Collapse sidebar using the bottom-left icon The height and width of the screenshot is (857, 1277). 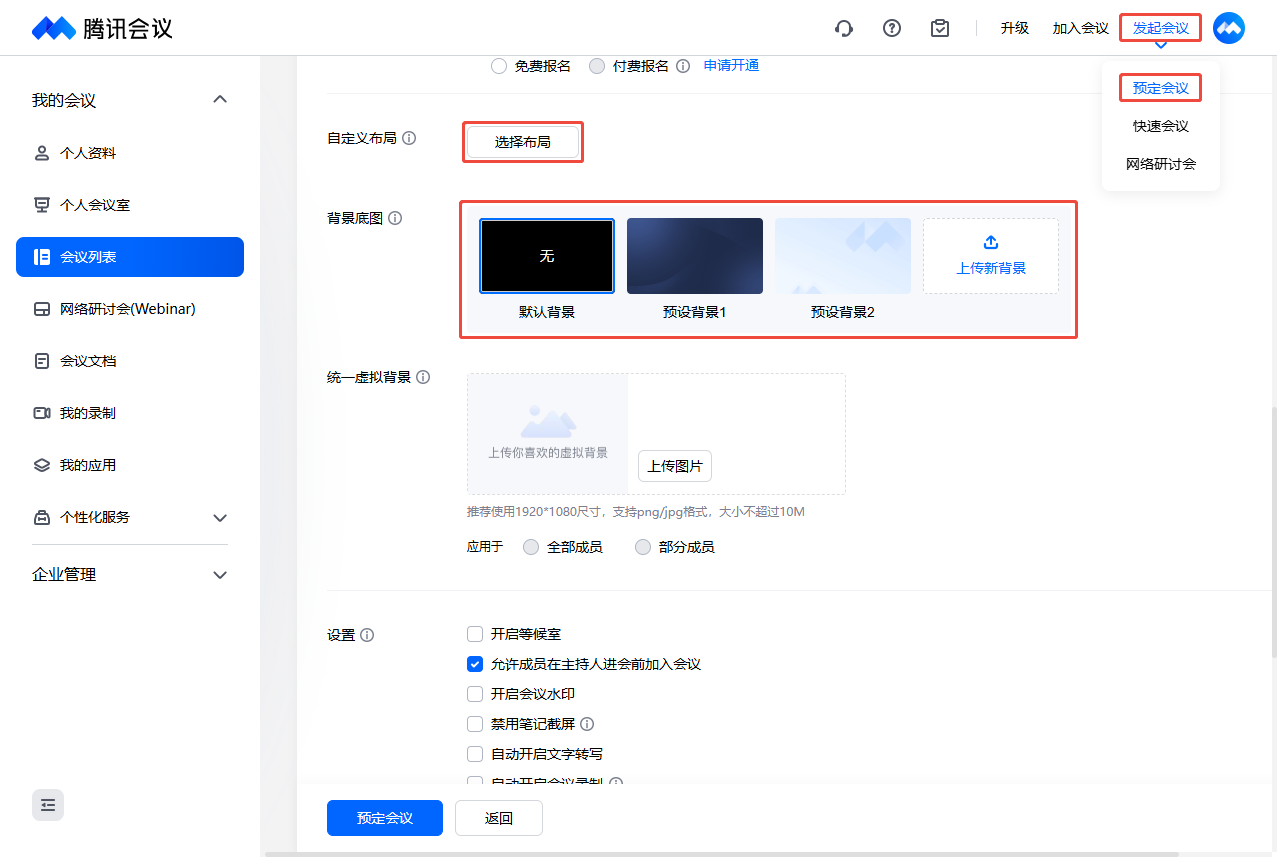pyautogui.click(x=48, y=805)
